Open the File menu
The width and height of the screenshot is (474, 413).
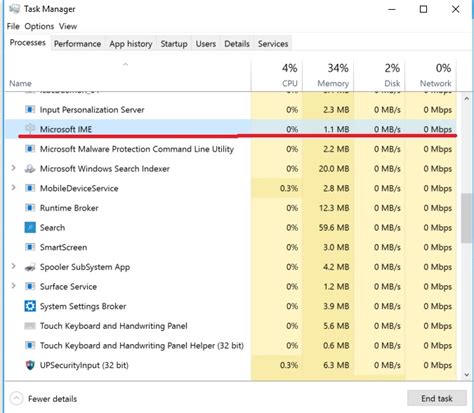click(13, 26)
